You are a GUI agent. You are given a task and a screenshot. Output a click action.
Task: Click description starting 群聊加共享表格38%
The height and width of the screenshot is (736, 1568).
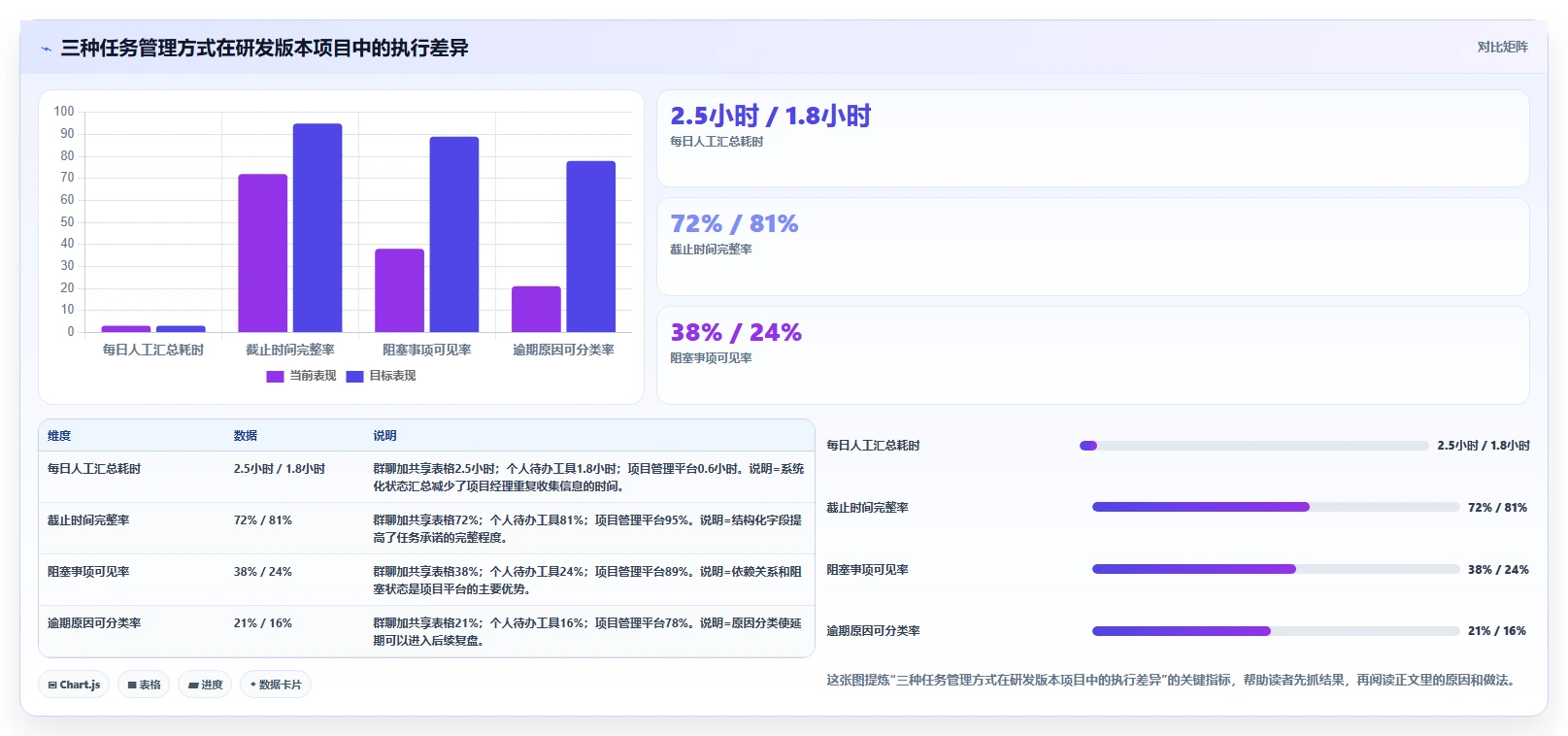pos(588,581)
